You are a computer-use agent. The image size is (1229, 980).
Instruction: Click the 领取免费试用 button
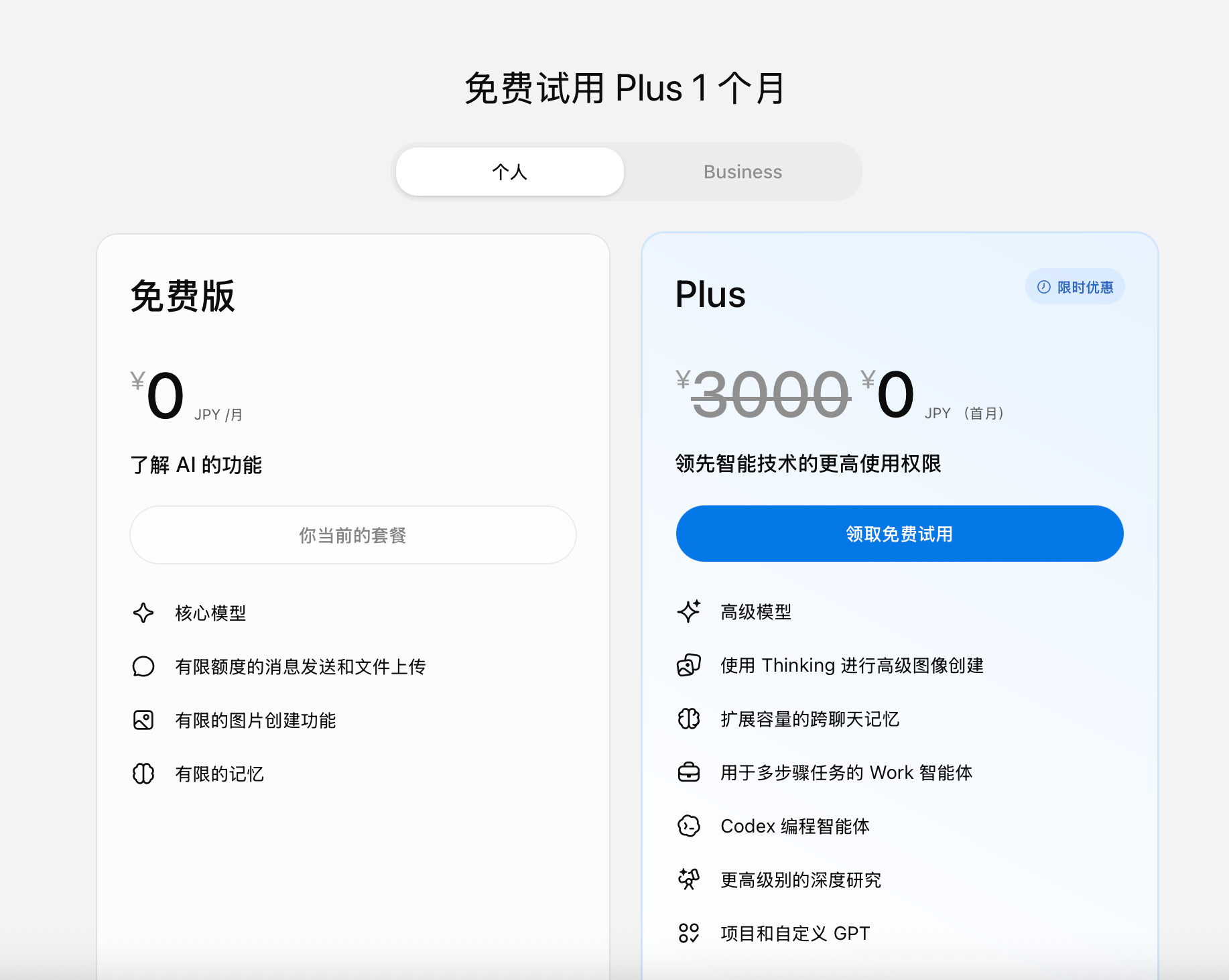899,534
